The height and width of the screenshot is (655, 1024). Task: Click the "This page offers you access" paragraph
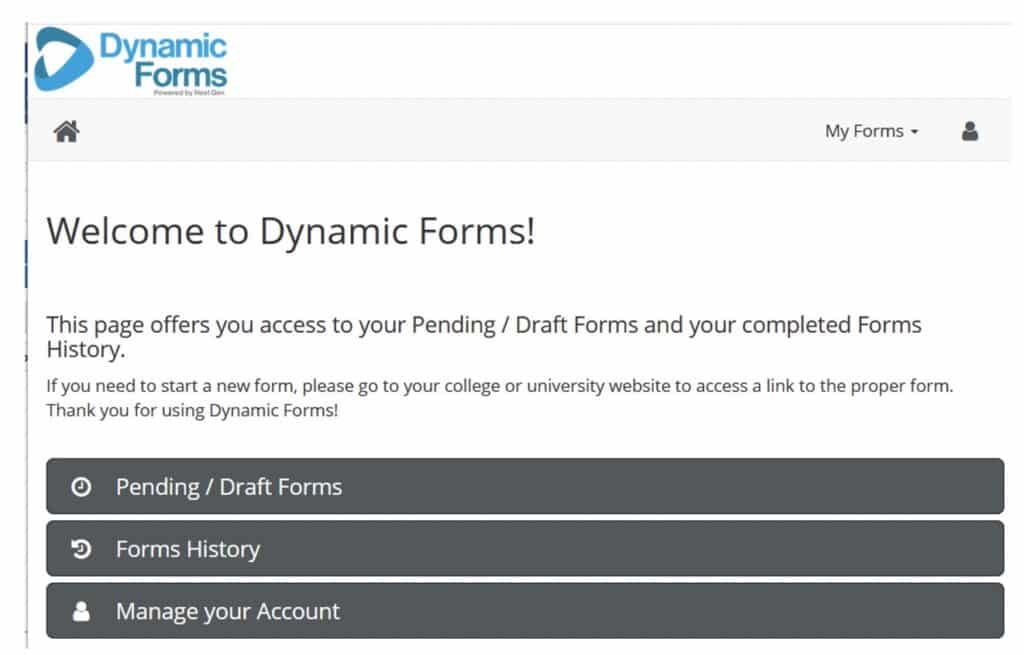tap(484, 337)
